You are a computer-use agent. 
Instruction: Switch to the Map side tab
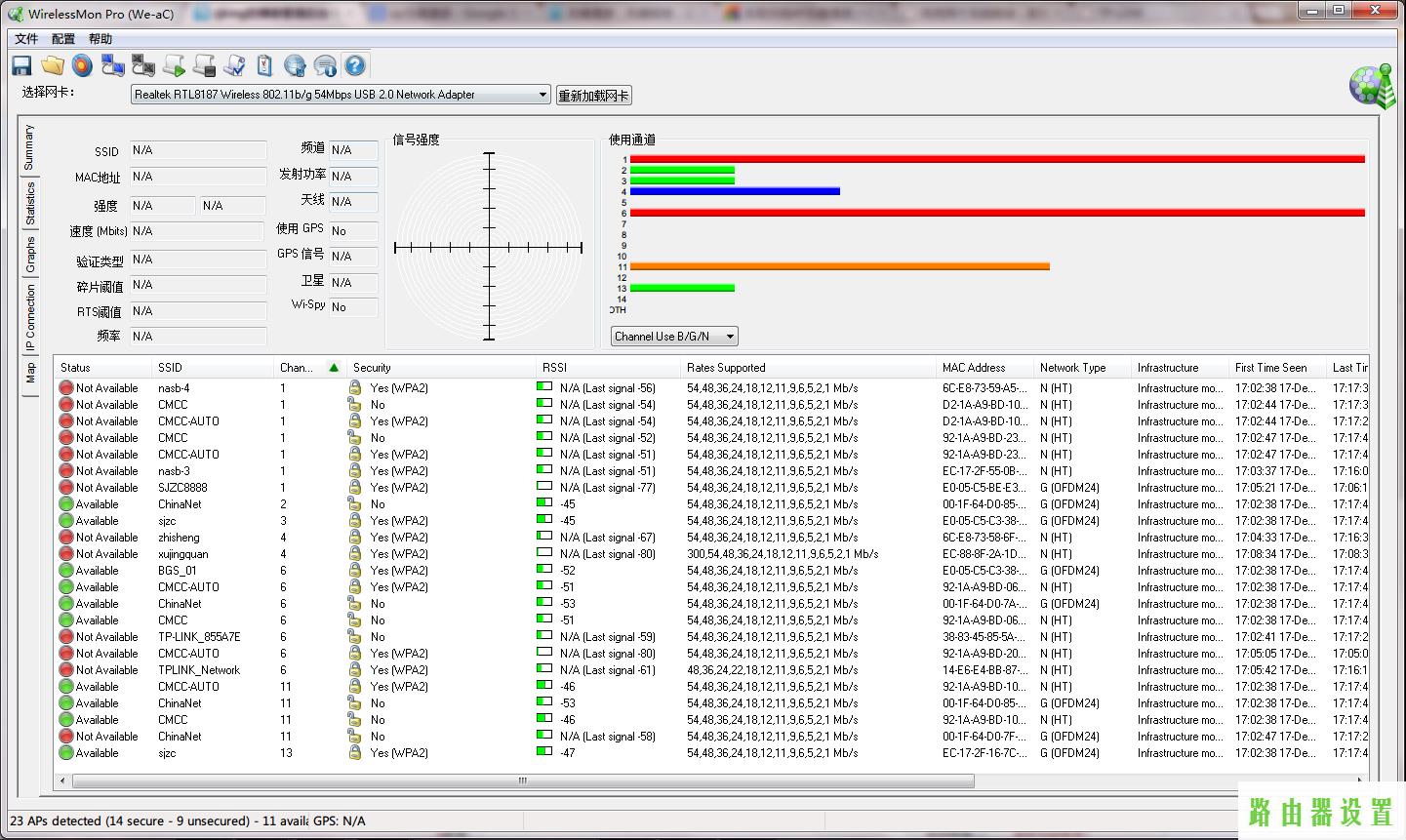(29, 374)
